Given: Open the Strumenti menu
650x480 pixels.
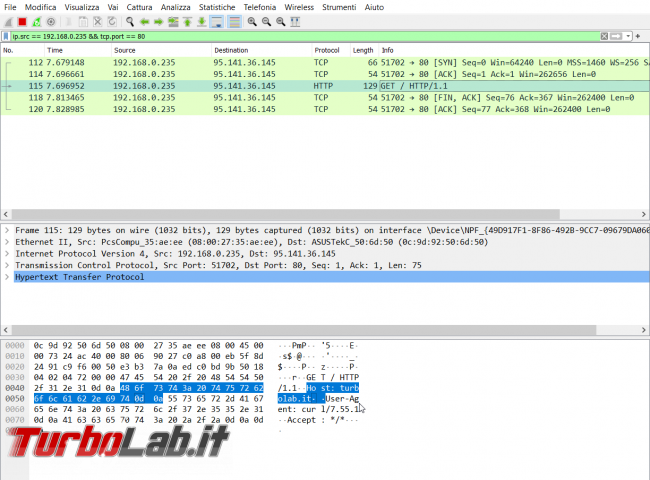Looking at the screenshot, I should (x=339, y=7).
